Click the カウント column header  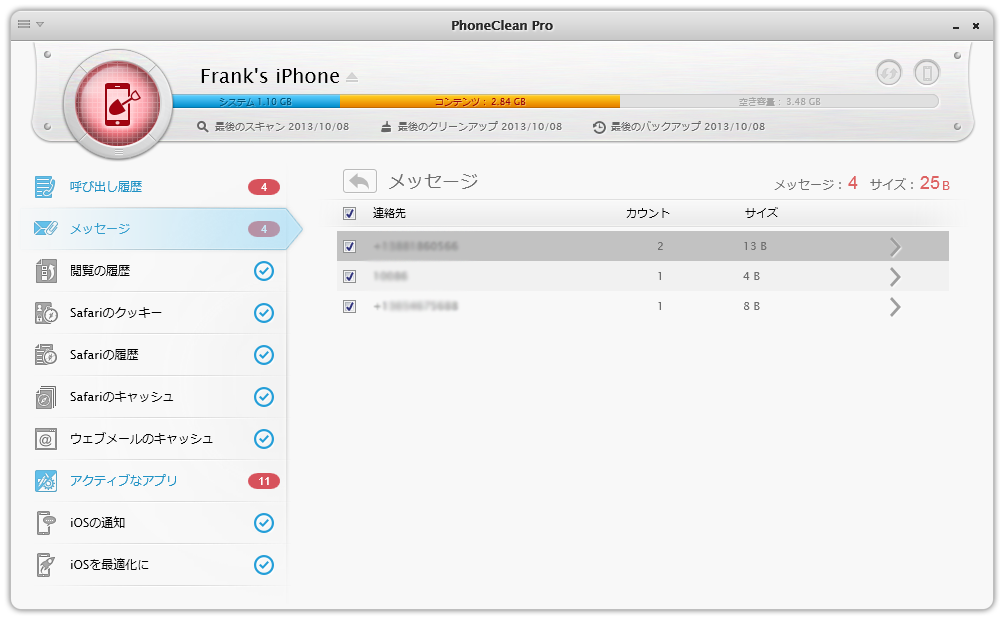coord(648,213)
